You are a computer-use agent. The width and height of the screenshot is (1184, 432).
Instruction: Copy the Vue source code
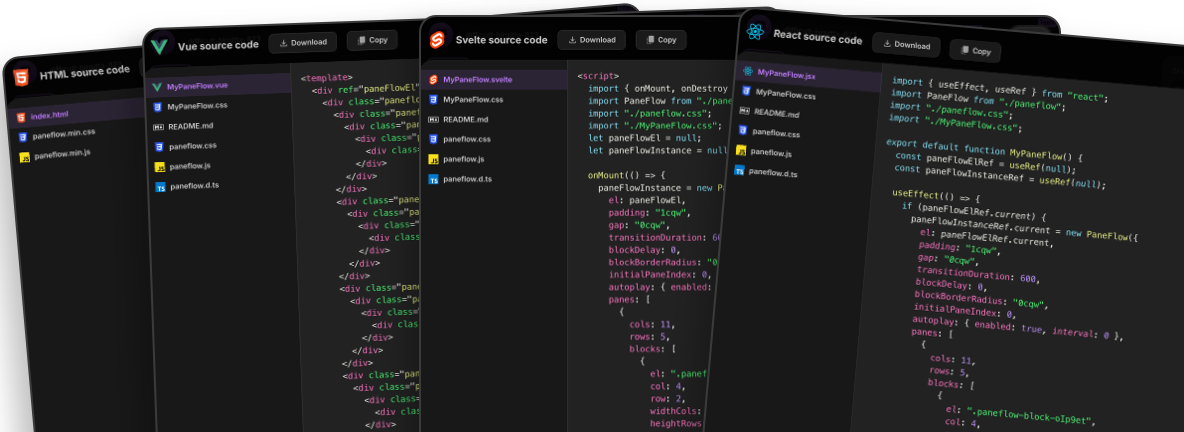pyautogui.click(x=372, y=40)
